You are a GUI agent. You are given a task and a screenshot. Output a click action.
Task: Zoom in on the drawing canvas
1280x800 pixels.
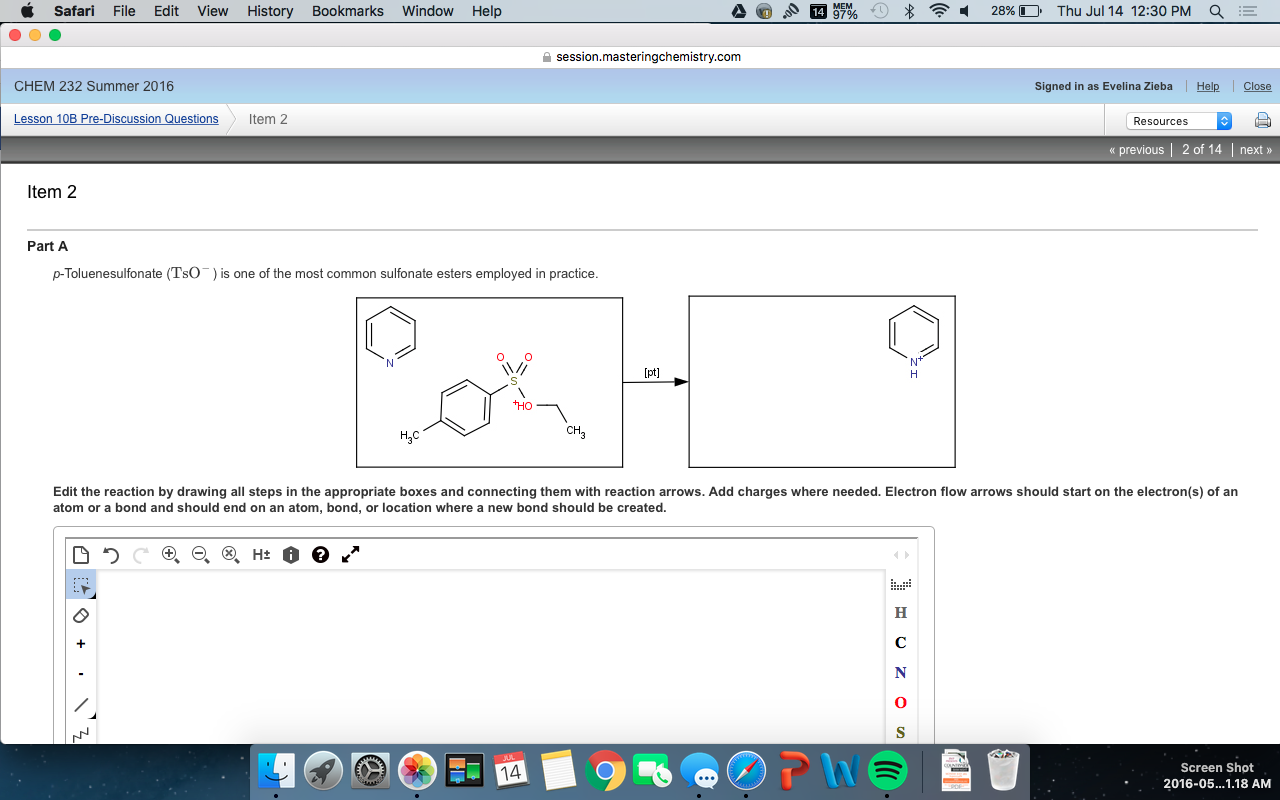coord(170,554)
